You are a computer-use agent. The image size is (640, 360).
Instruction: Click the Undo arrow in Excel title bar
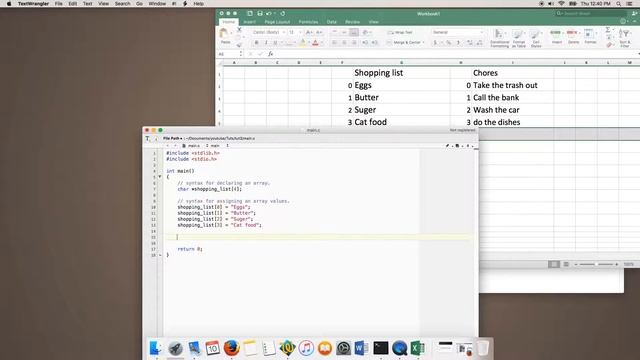point(269,13)
